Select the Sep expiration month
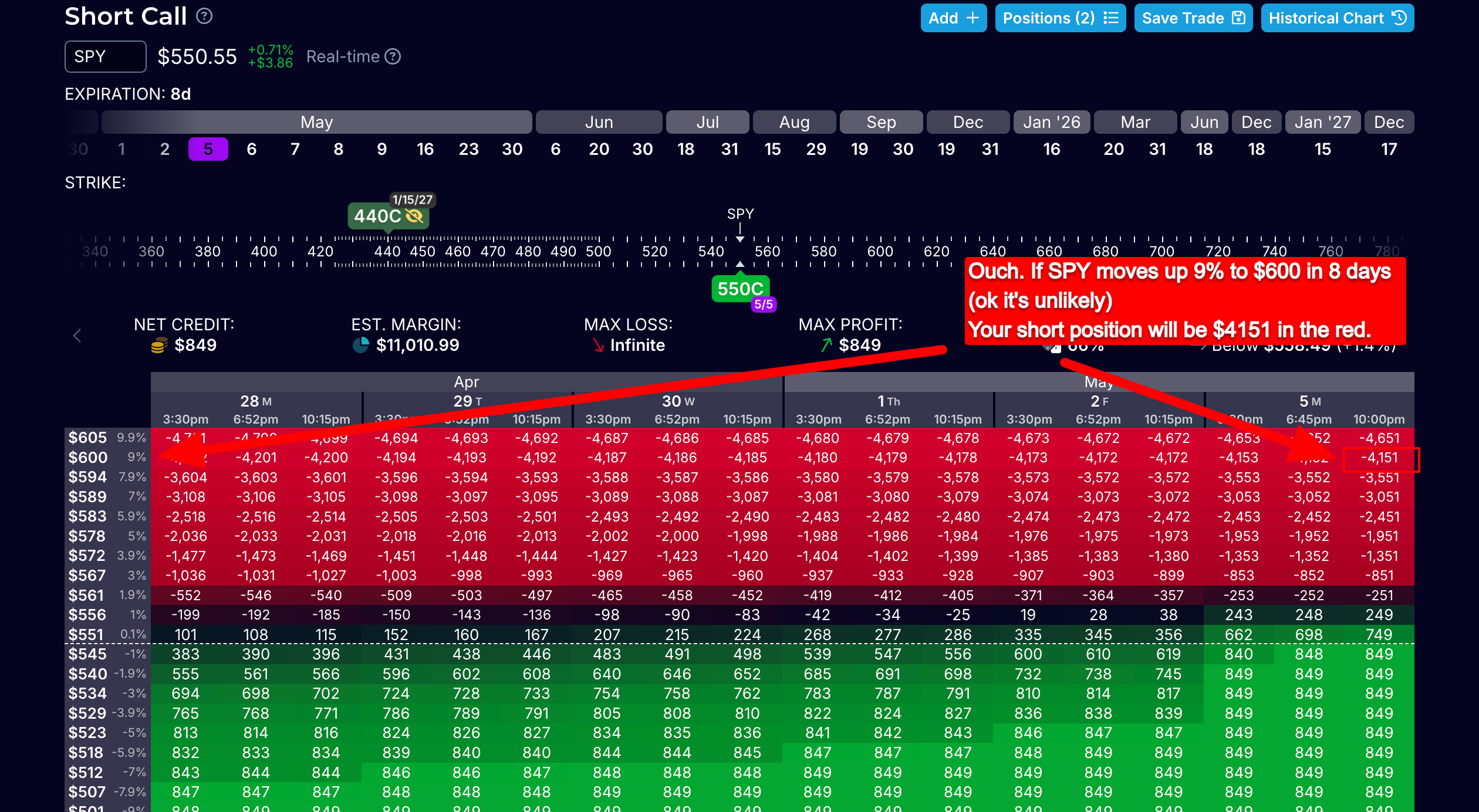This screenshot has width=1479, height=812. pos(881,122)
